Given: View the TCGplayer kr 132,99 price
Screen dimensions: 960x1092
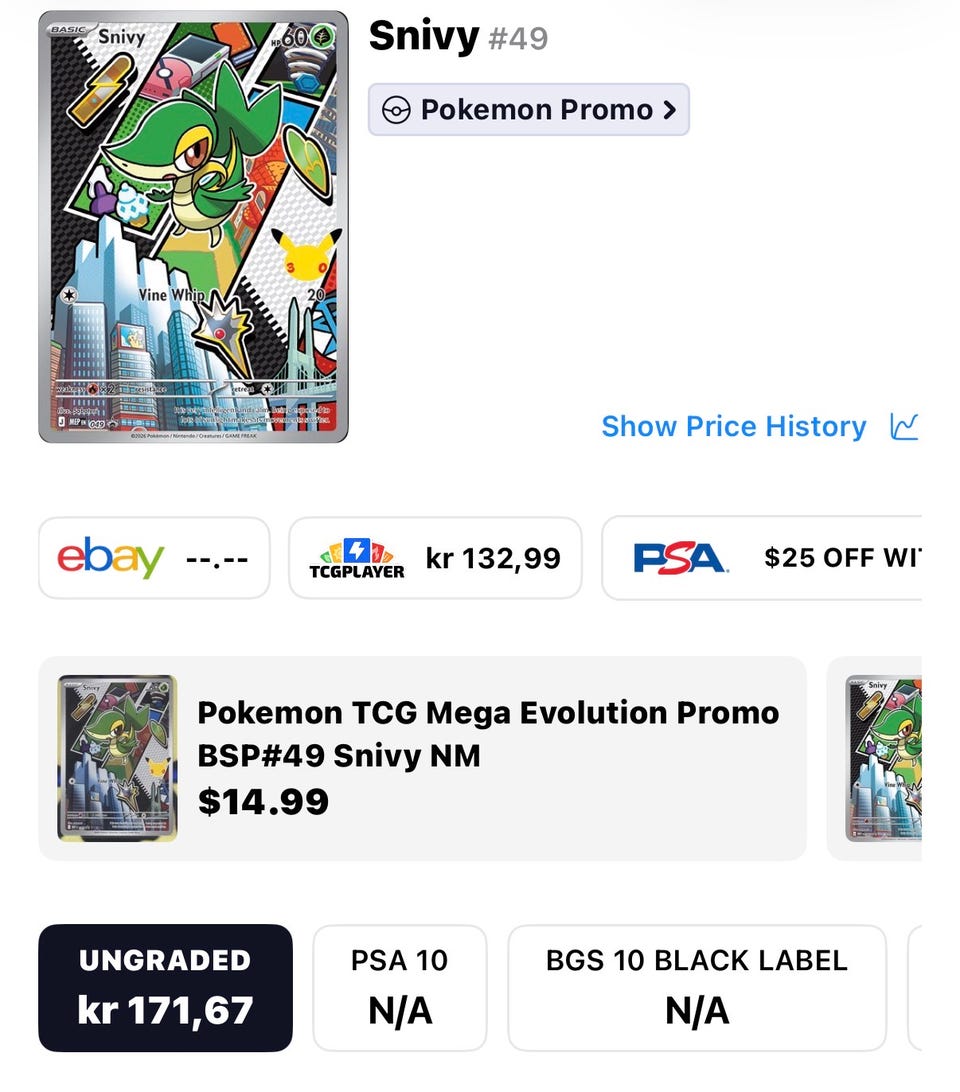Looking at the screenshot, I should (x=493, y=558).
